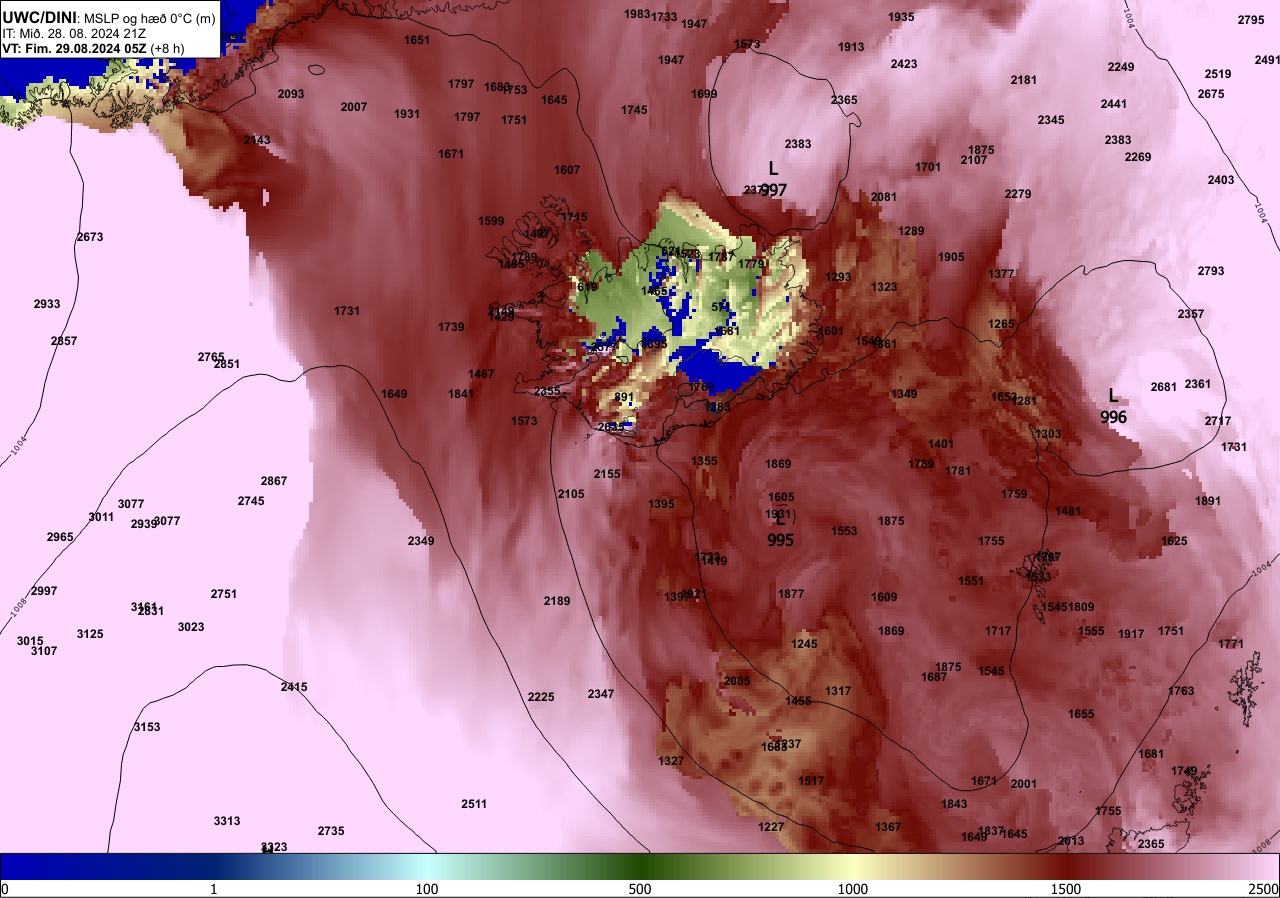Click the value 2225
Screen dimensions: 1280x898
coord(541,697)
